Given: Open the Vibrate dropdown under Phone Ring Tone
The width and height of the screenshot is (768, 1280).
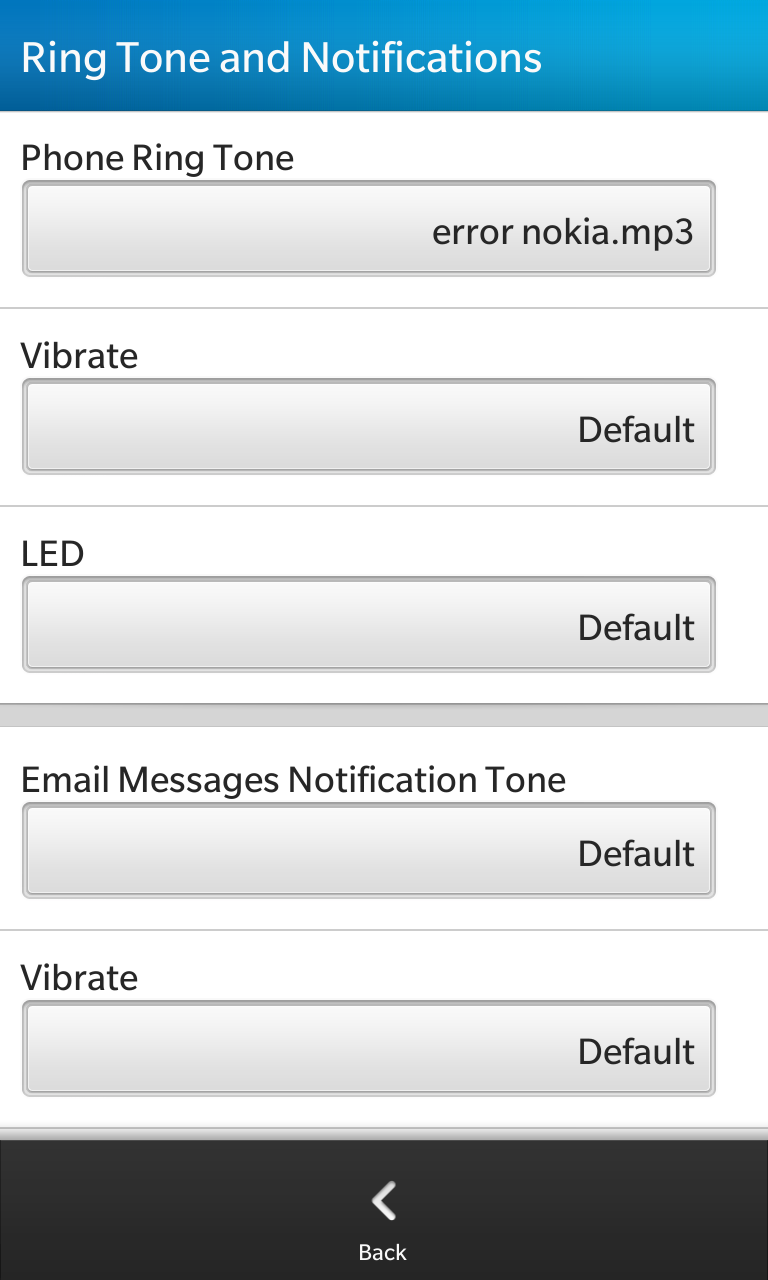Looking at the screenshot, I should pyautogui.click(x=368, y=426).
